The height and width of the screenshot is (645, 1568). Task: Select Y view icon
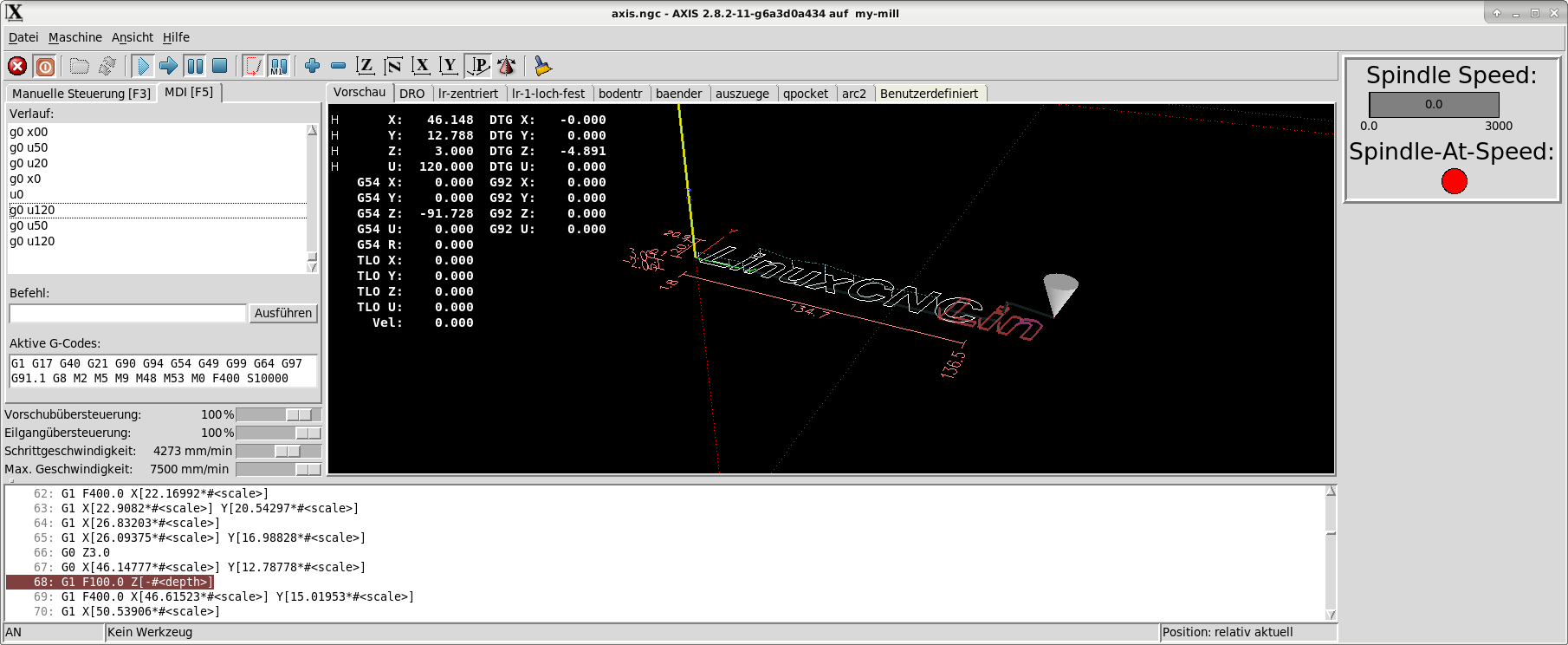(449, 66)
